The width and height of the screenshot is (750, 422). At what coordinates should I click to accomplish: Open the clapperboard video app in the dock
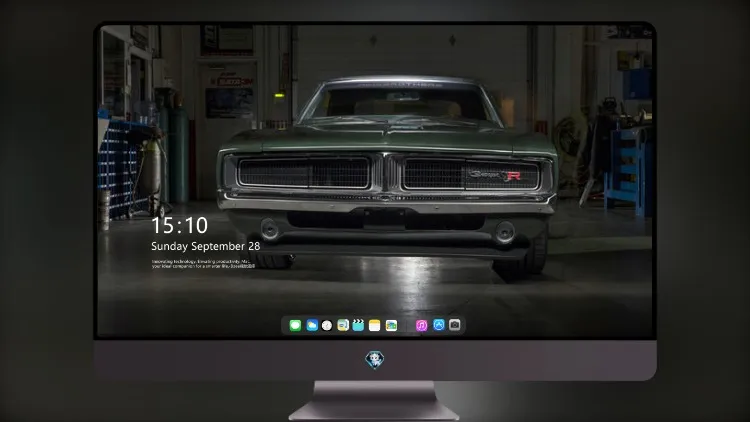(x=358, y=326)
